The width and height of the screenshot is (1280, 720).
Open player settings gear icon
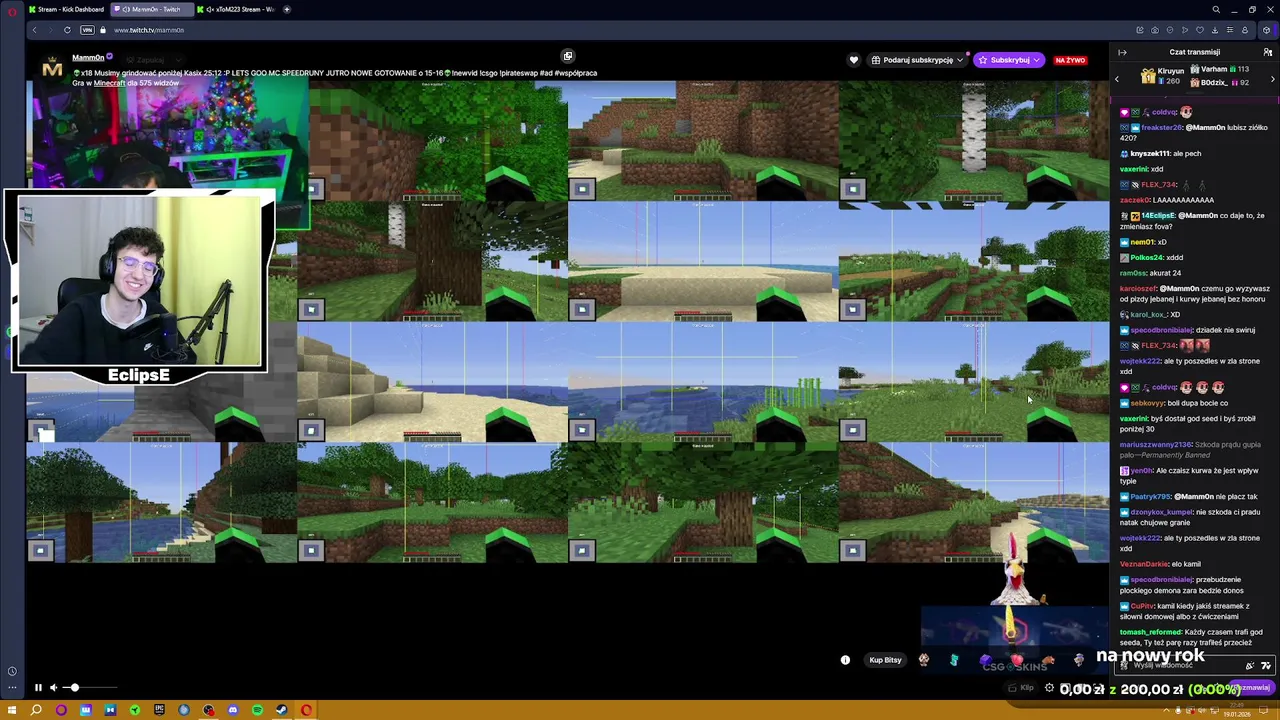(1049, 688)
